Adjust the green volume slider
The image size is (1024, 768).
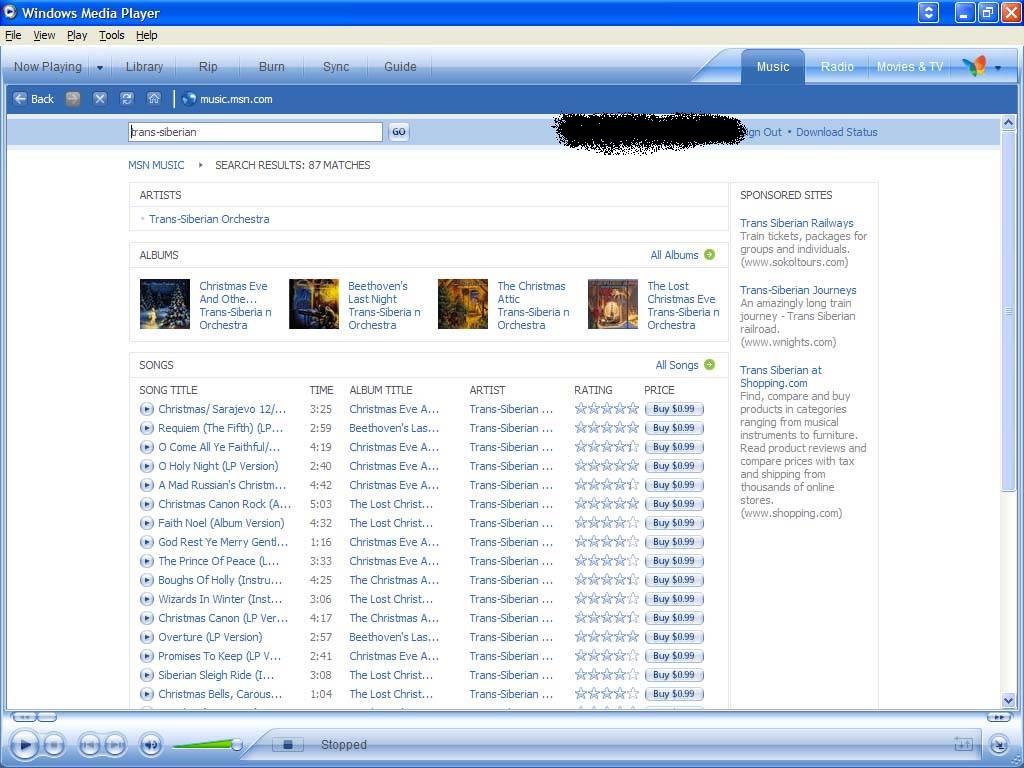(206, 744)
